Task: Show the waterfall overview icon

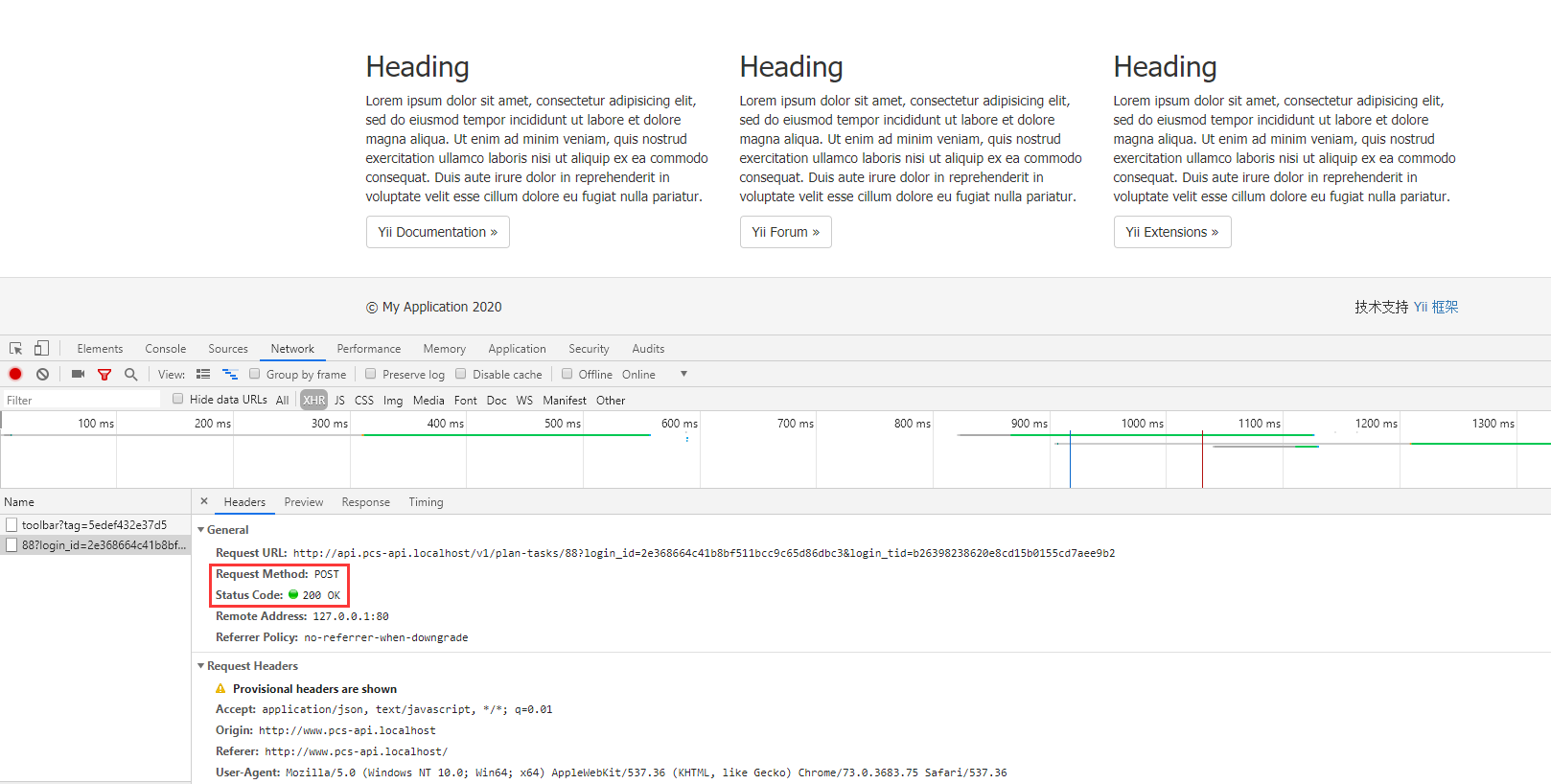Action: 230,375
